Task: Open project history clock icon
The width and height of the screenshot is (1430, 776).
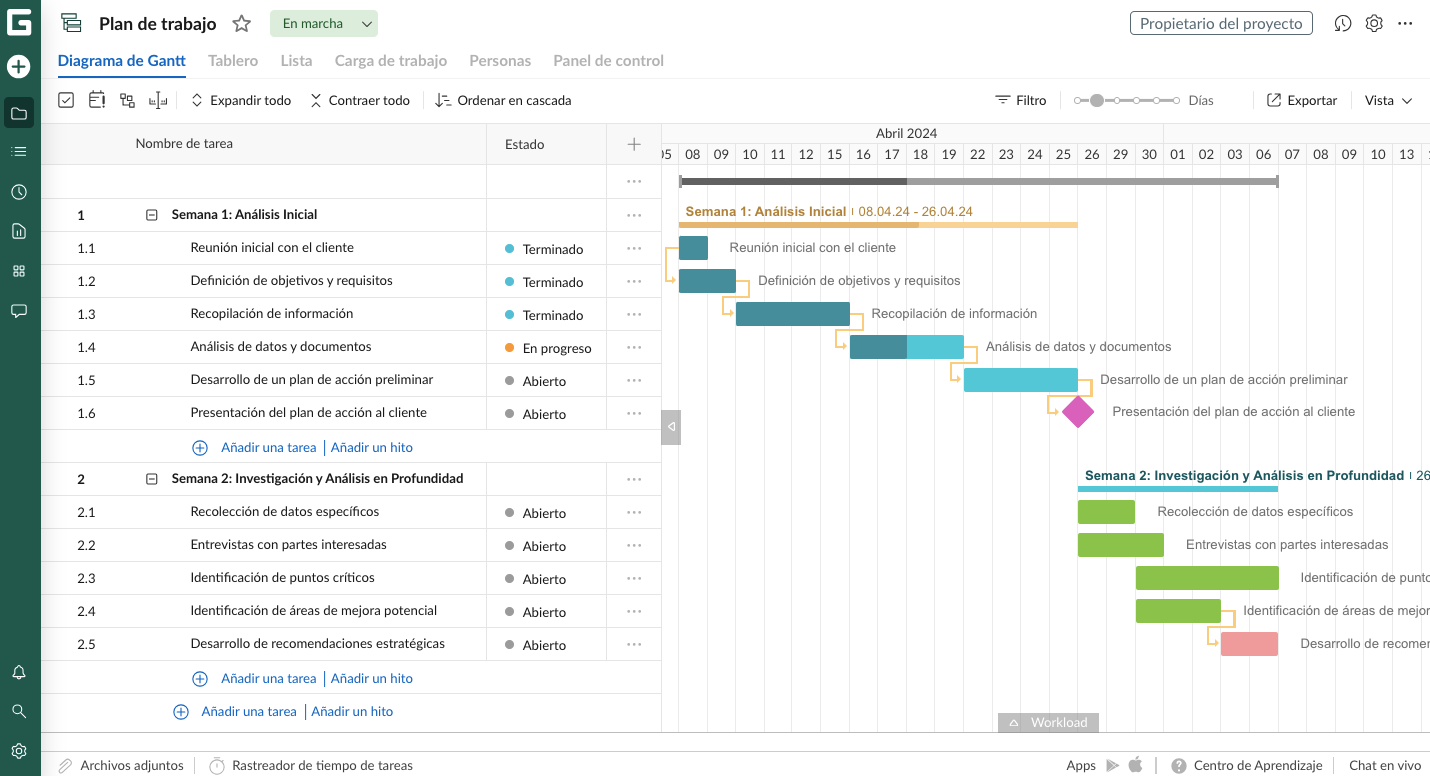Action: pos(1343,24)
